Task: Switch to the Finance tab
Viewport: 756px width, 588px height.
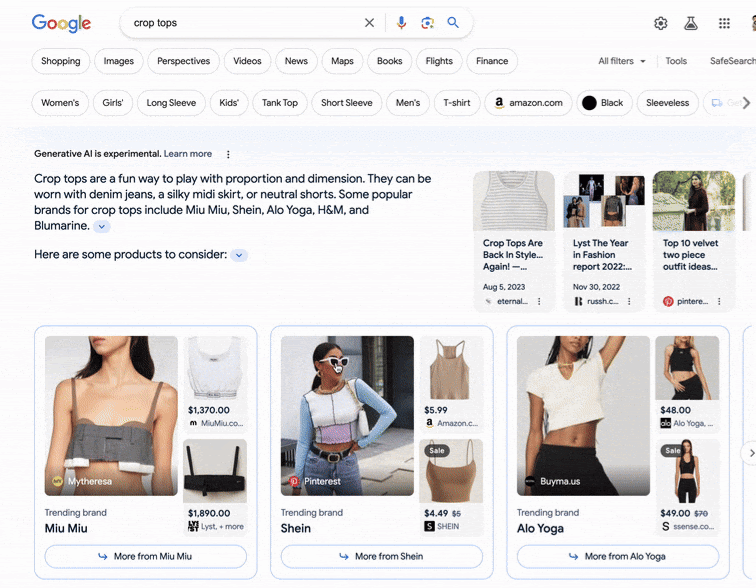Action: (x=492, y=61)
